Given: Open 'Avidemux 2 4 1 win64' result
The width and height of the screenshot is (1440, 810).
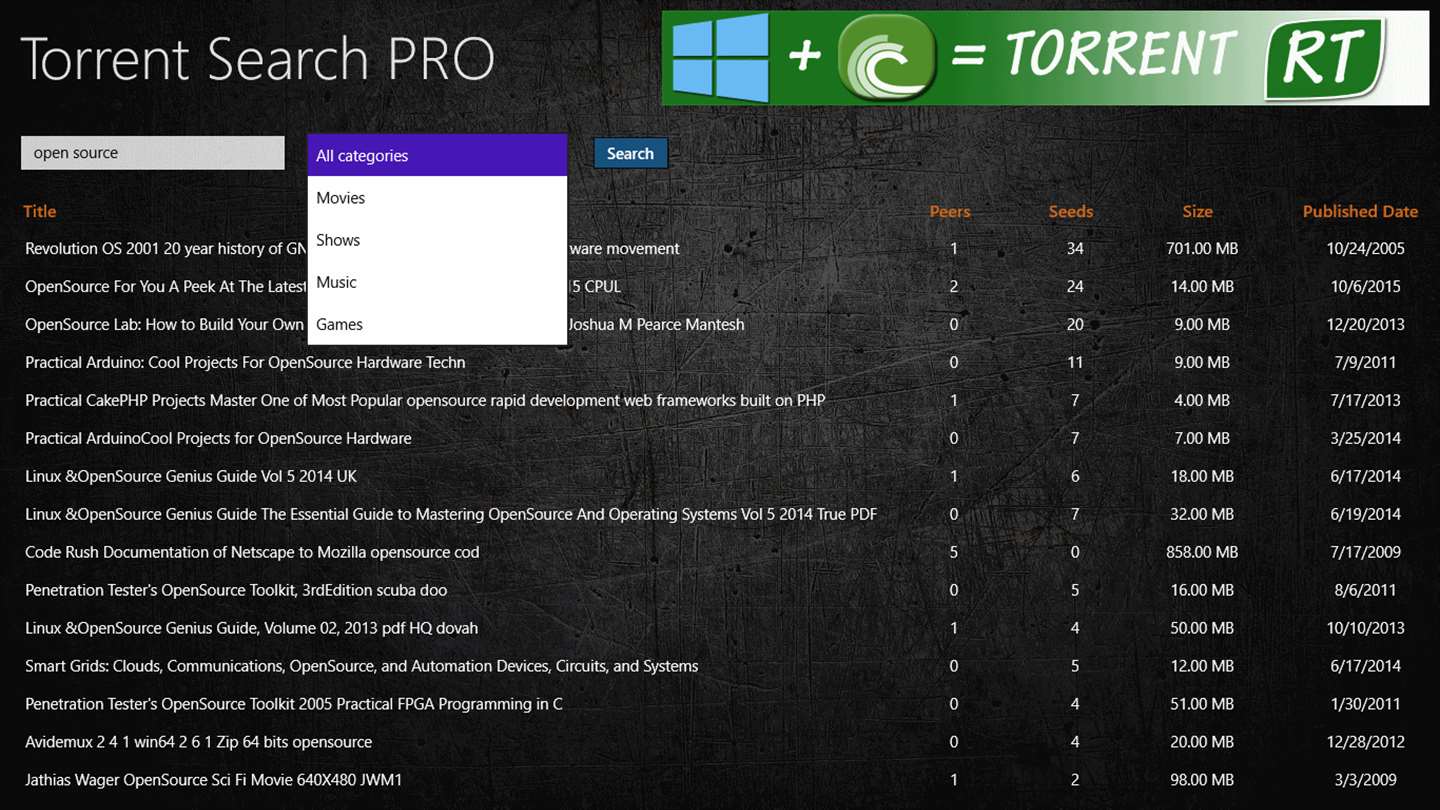Looking at the screenshot, I should tap(199, 742).
